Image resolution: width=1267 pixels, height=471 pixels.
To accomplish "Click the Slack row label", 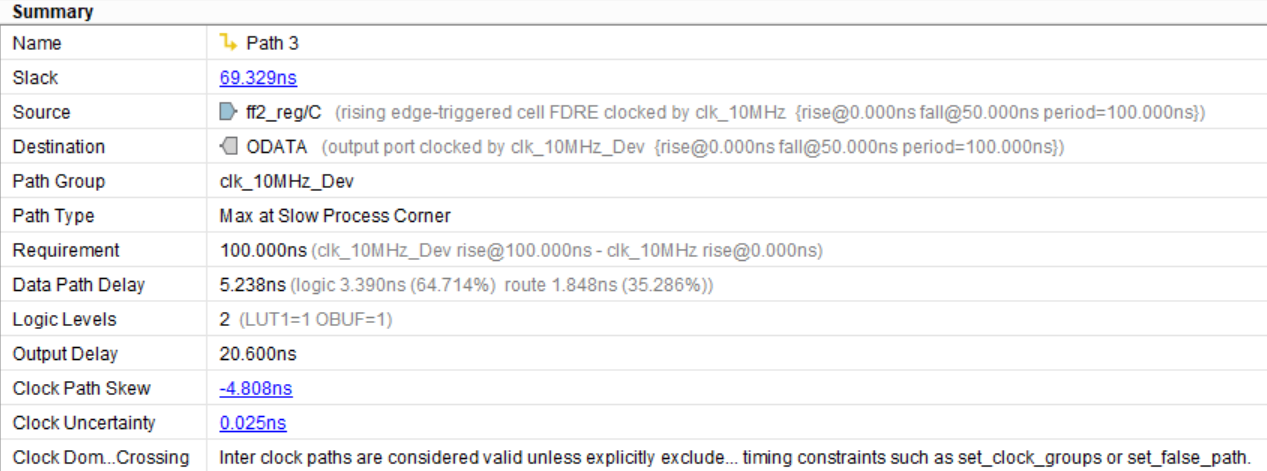I will pyautogui.click(x=35, y=78).
